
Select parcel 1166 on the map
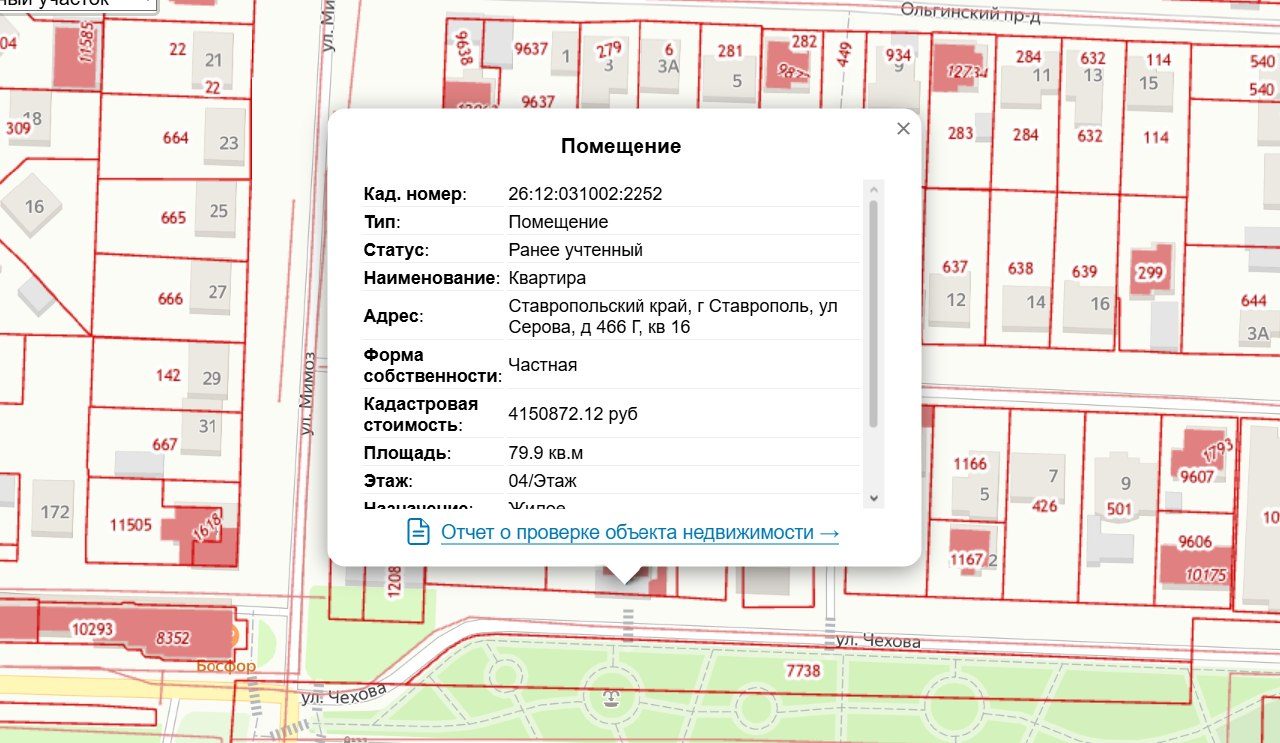(969, 463)
